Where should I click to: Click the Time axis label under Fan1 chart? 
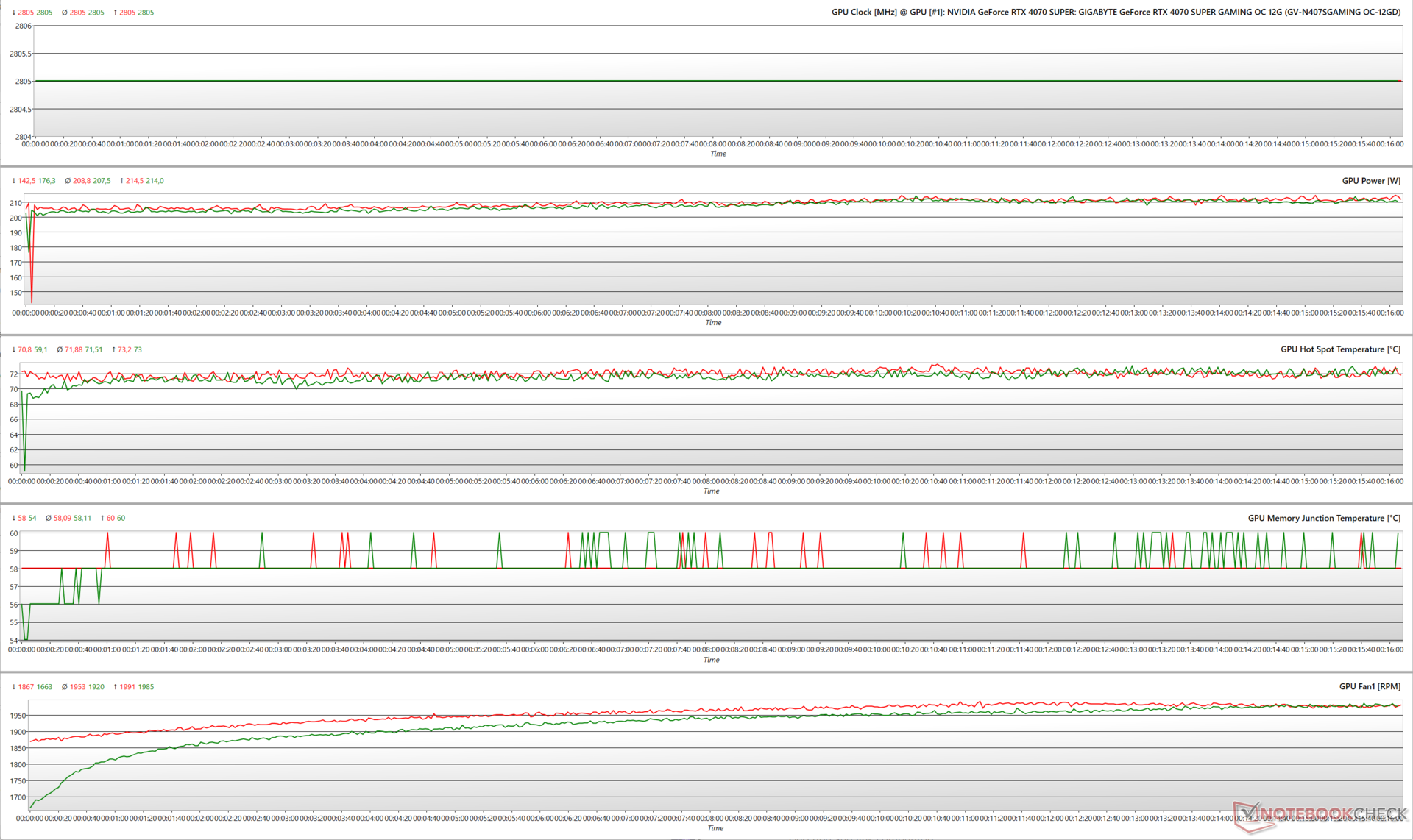click(715, 828)
